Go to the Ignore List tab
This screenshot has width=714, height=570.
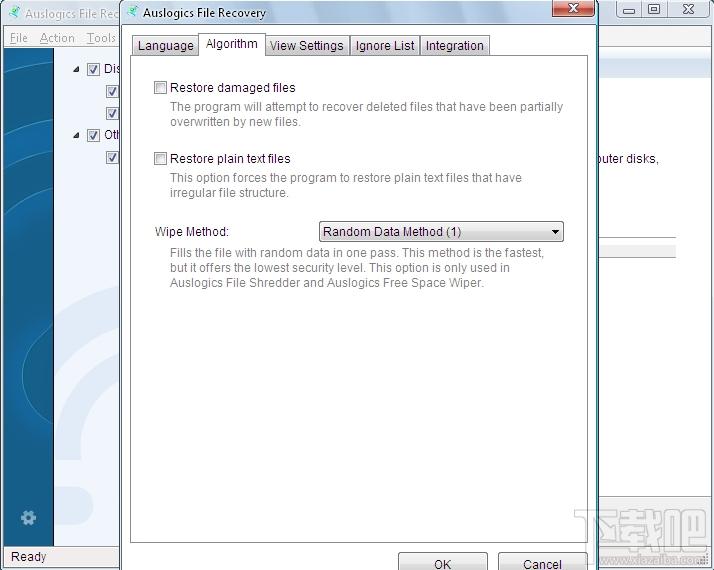tap(385, 46)
